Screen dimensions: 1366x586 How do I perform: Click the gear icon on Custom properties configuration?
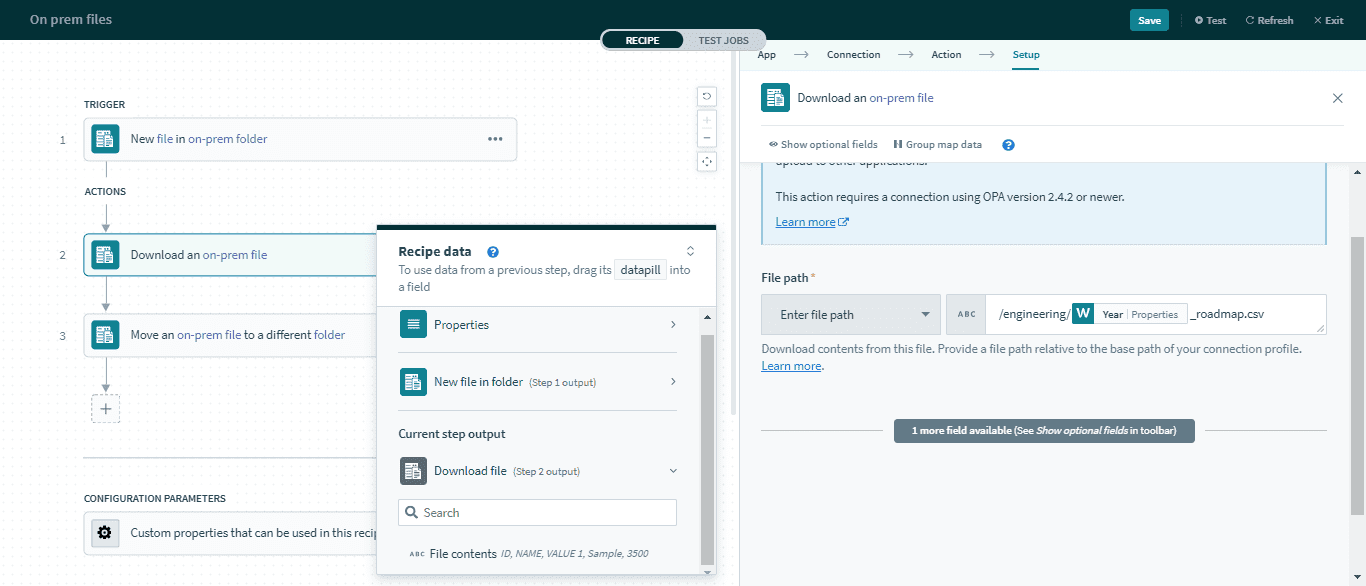click(x=105, y=533)
